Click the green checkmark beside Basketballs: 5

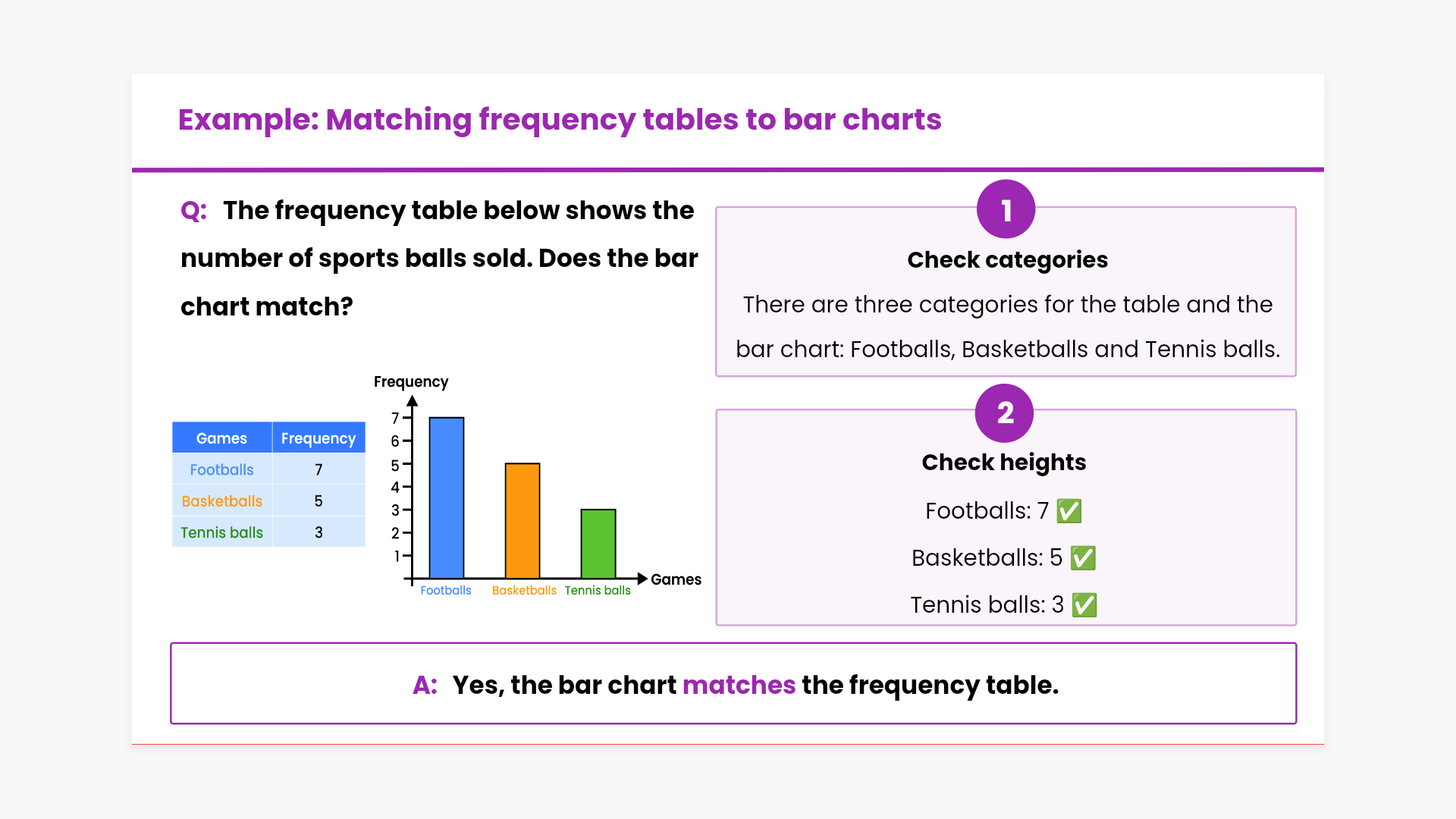pos(1083,558)
